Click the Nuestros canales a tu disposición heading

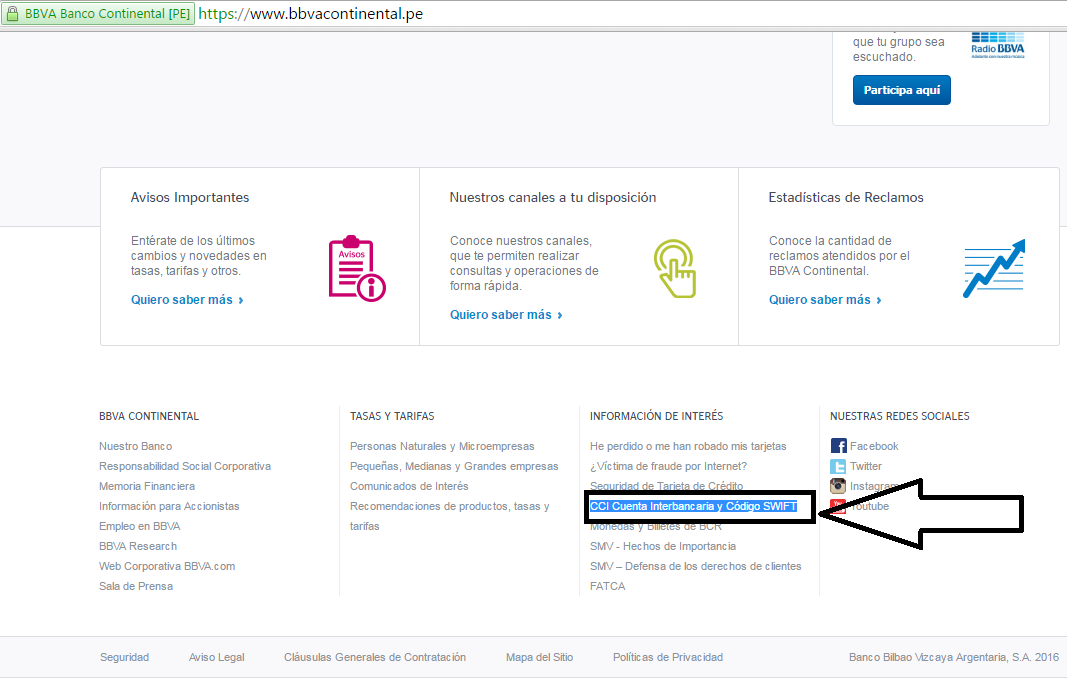point(553,197)
